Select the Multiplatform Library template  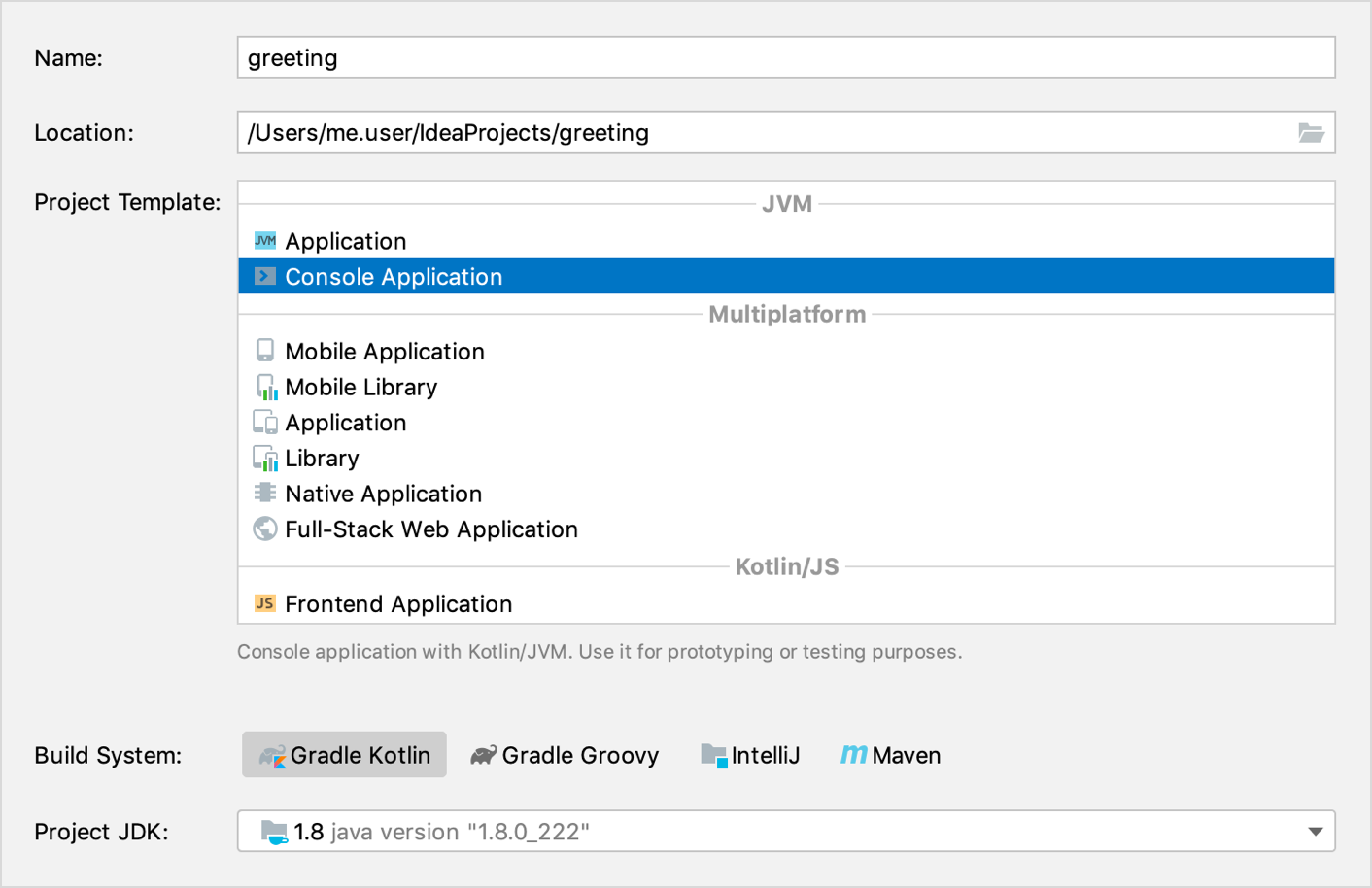[x=321, y=458]
